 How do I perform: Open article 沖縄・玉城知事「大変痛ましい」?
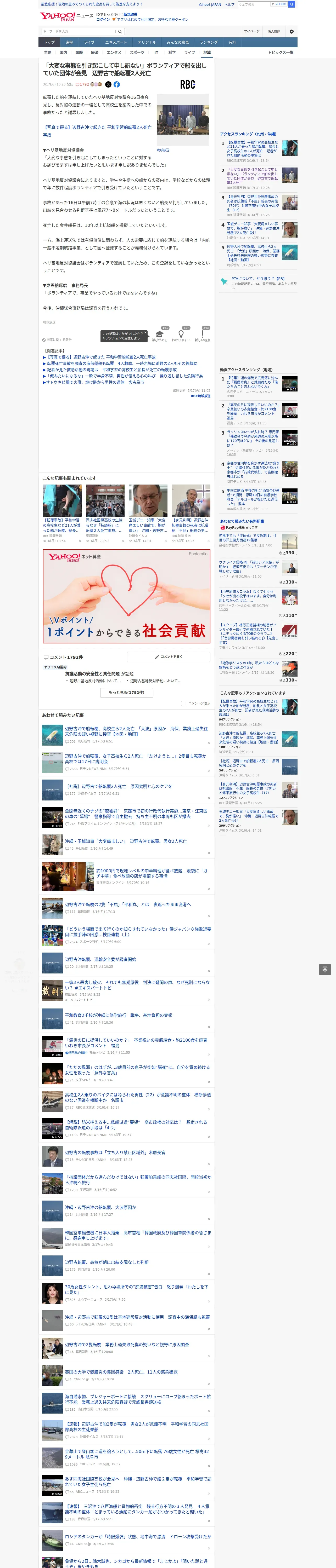click(x=126, y=841)
